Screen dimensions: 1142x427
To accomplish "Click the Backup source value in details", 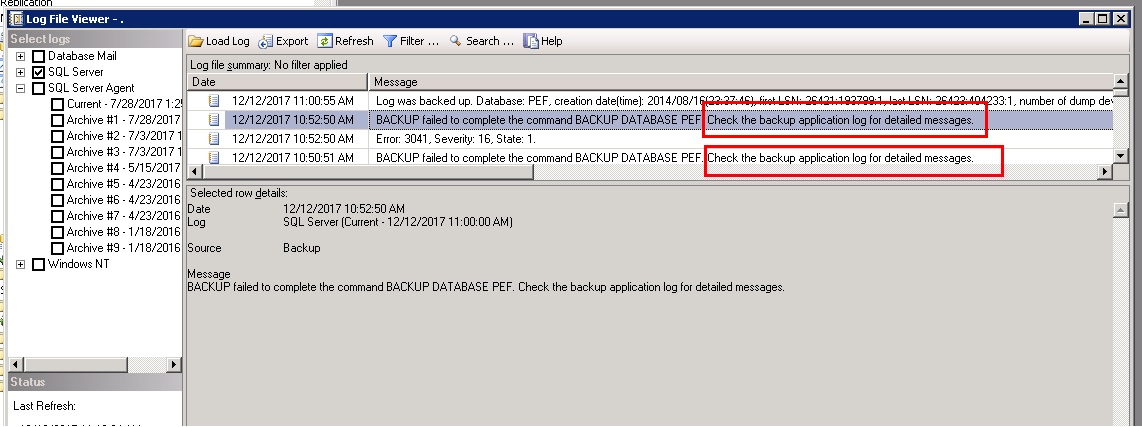I will [302, 248].
